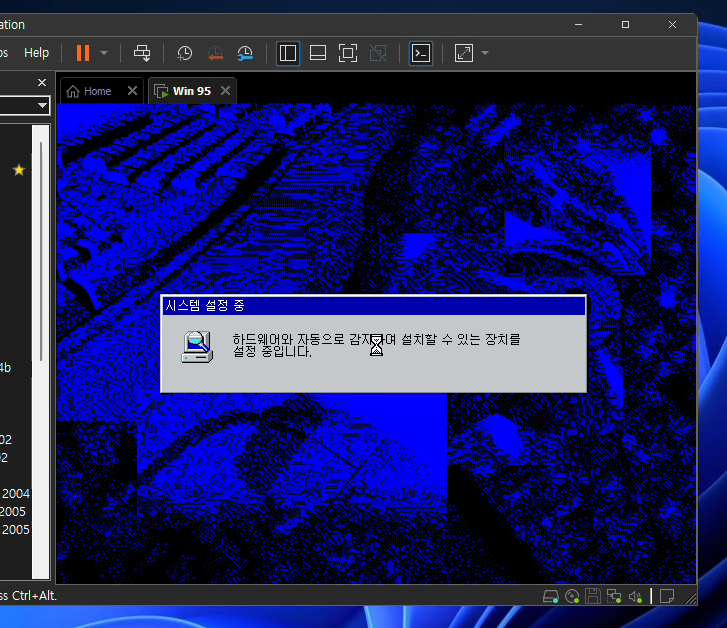Click the network adapter status icon
Screen dimensions: 727x628
614,596
